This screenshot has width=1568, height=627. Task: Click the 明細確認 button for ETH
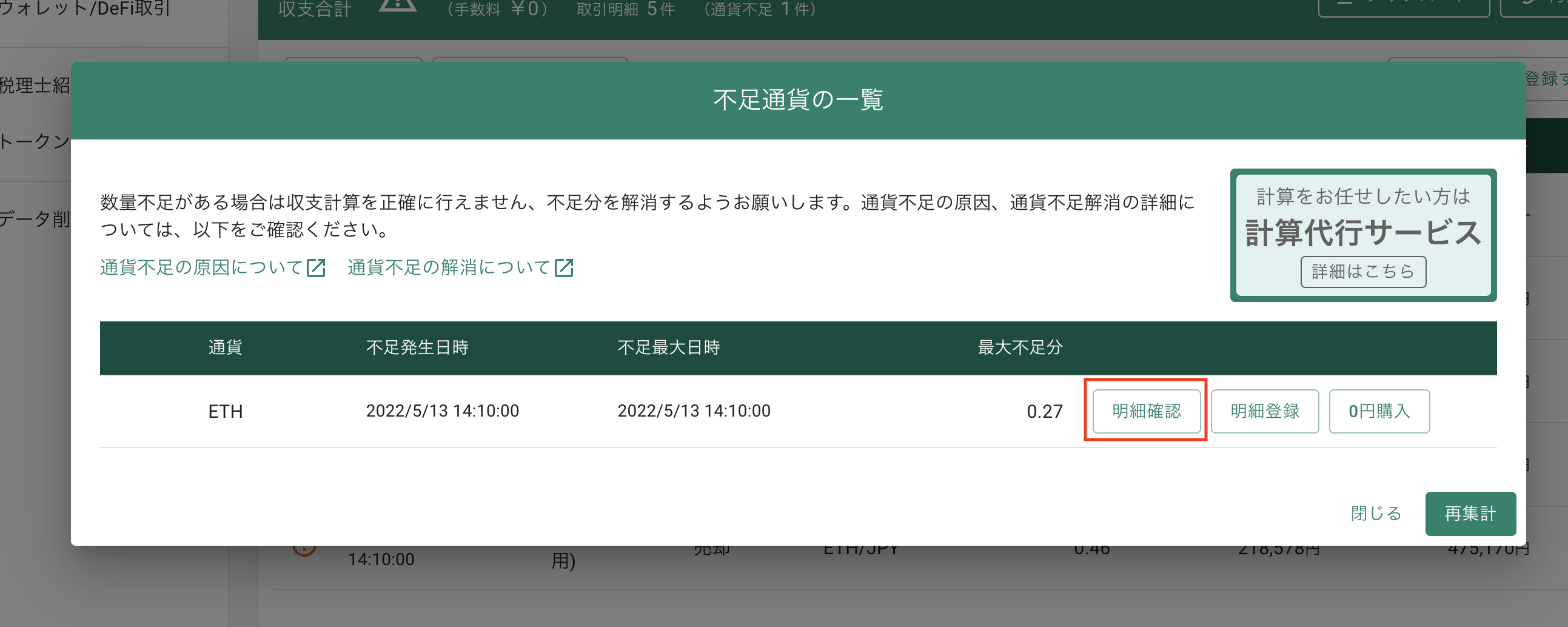(1146, 411)
